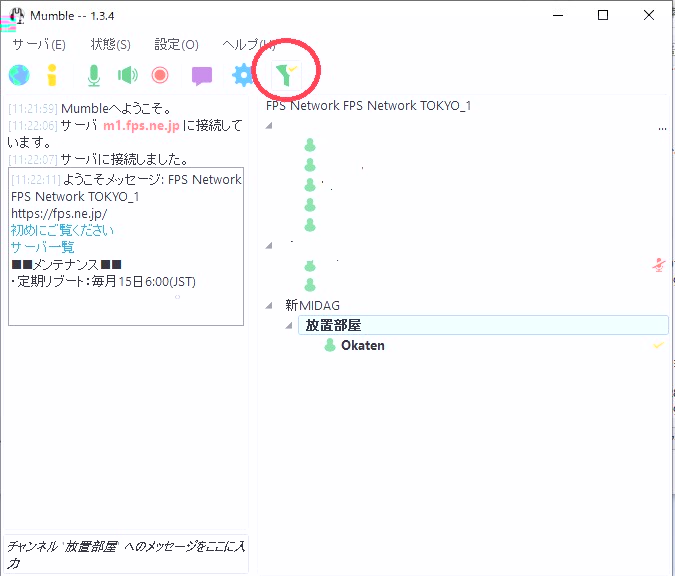Toggle the channel filter funnel icon
Screen dimensions: 675x576
[x=286, y=75]
